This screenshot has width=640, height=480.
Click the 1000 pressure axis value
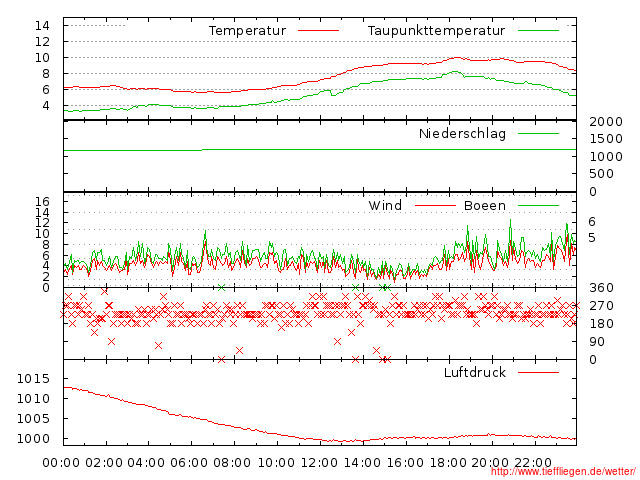tap(33, 439)
